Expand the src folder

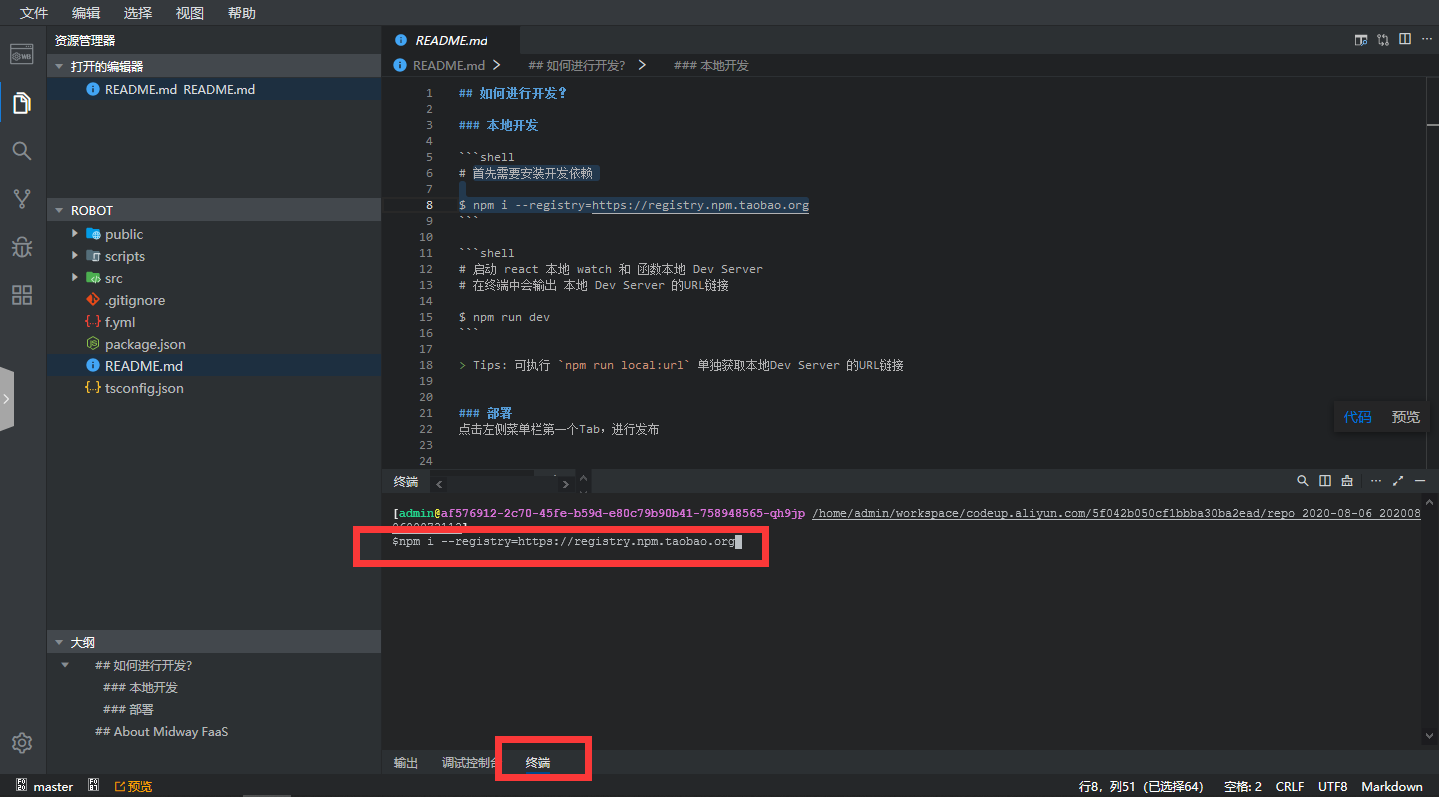(75, 278)
